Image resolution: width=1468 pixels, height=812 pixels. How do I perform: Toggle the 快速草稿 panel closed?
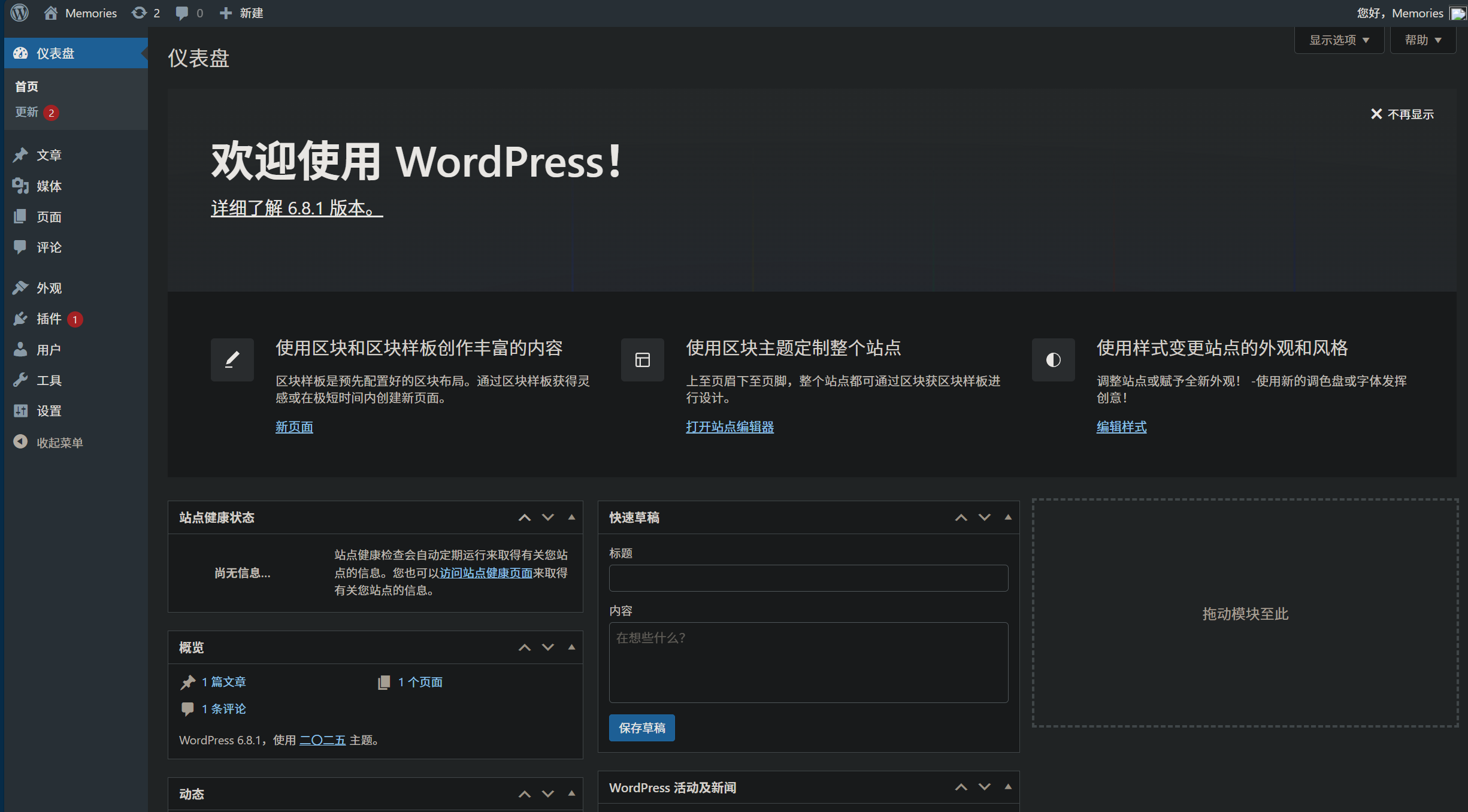pos(1008,517)
